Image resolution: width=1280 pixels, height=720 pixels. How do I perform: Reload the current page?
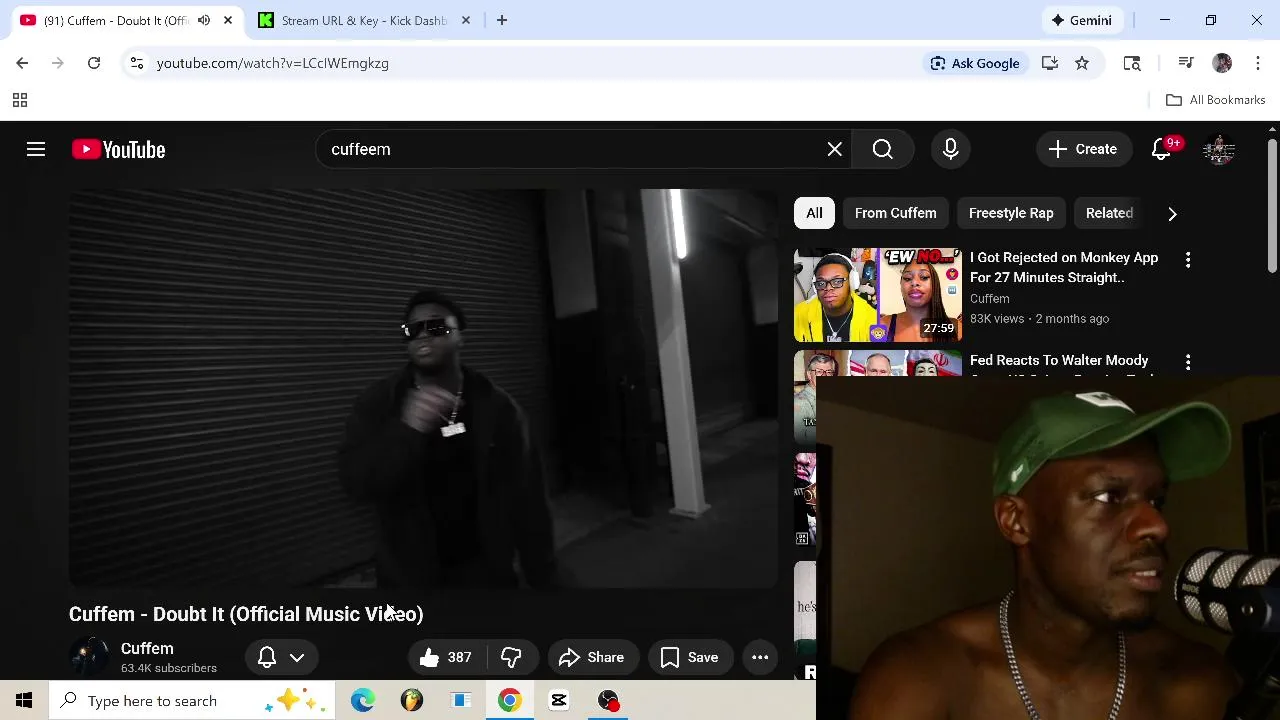click(94, 63)
